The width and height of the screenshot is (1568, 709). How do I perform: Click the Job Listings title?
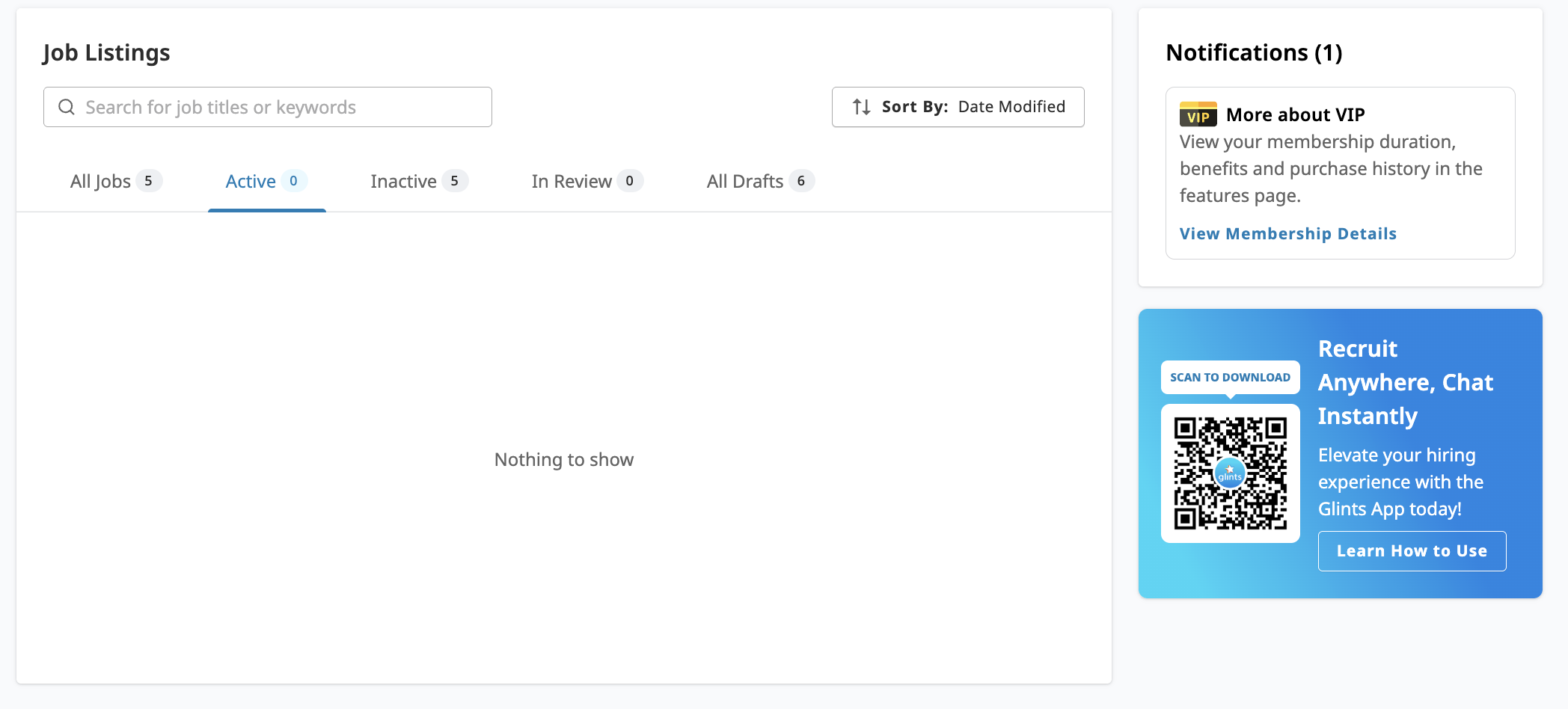[106, 52]
